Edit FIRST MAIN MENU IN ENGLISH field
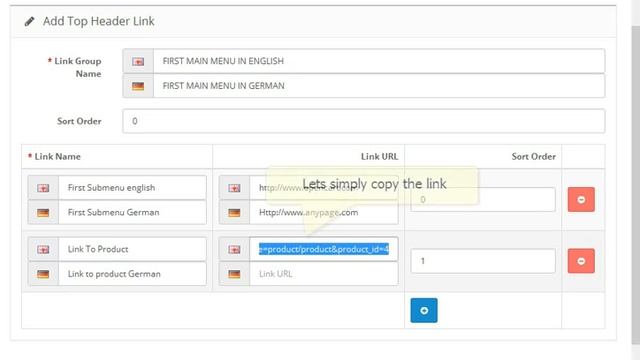The width and height of the screenshot is (640, 360). 379,61
